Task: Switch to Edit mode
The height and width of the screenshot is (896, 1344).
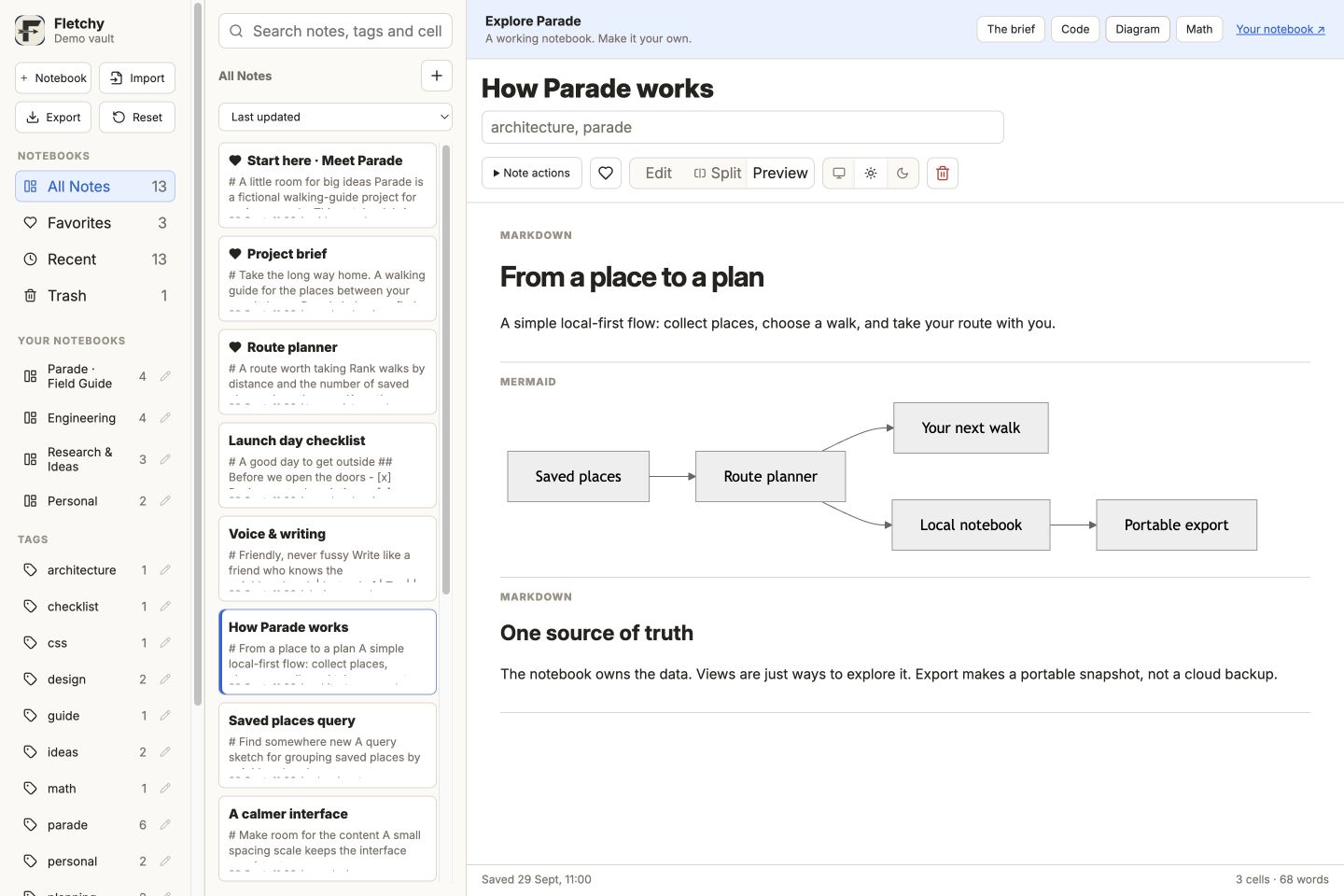Action: pos(658,173)
